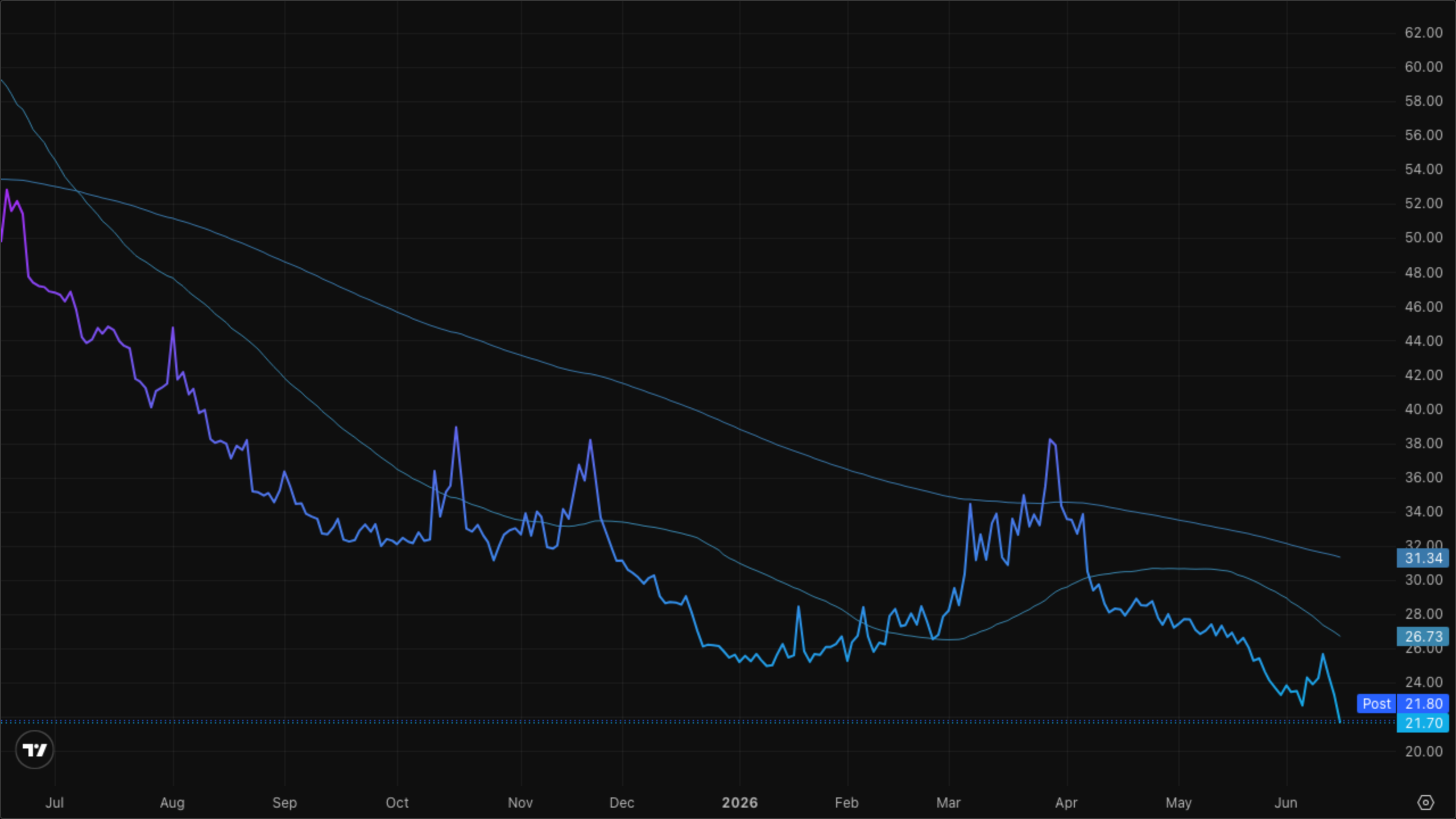This screenshot has height=819, width=1456.
Task: Click the May label on time axis
Action: 1178,803
